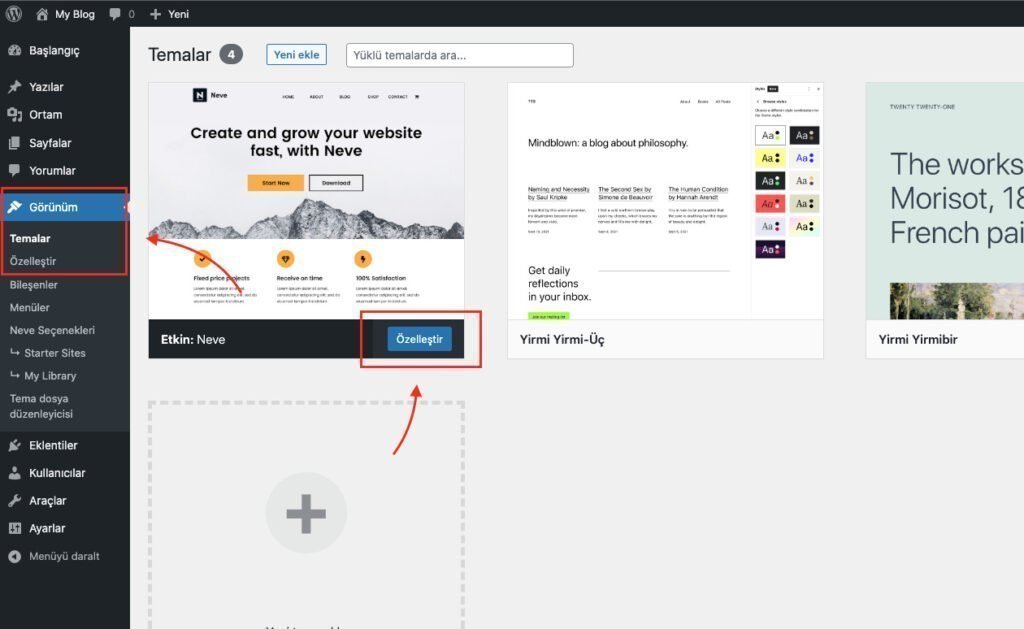1024x629 pixels.
Task: Click the Başlangıç dashboard icon
Action: point(14,50)
